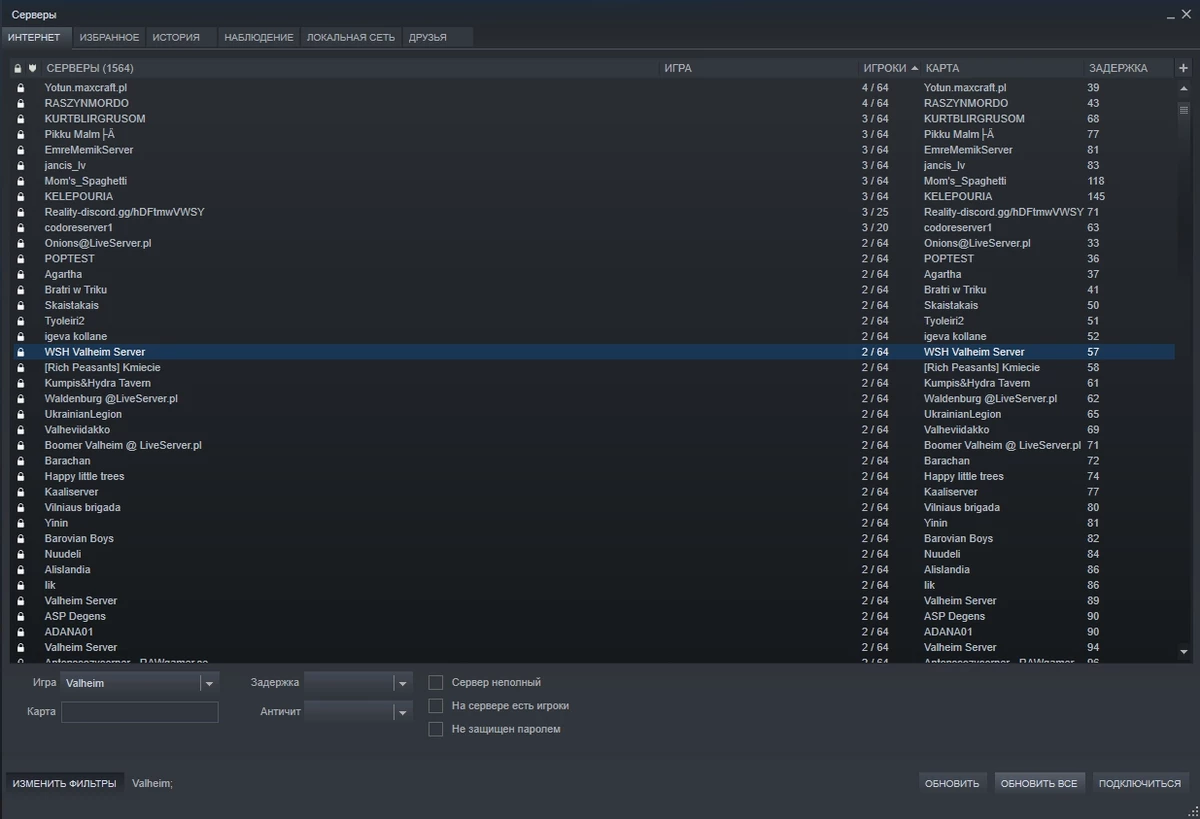Select server name 'Reality-discord.gg/hDFtmwVWSY'

tap(124, 212)
